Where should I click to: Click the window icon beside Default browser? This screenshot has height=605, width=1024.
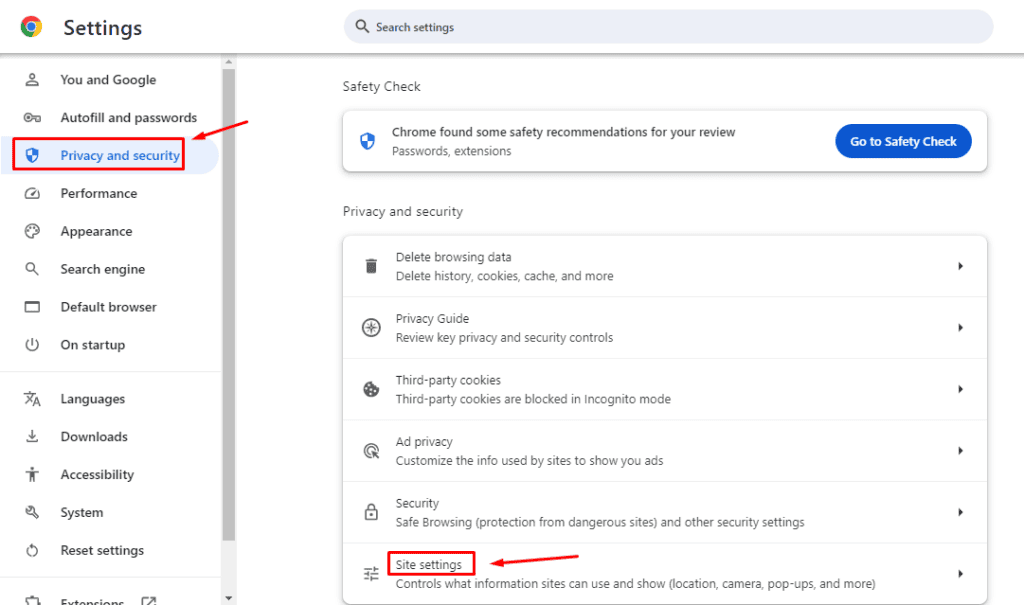click(x=32, y=307)
